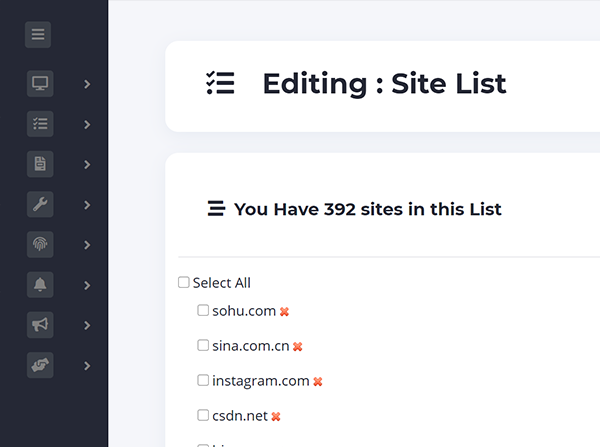Viewport: 600px width, 447px height.
Task: Expand the chevron beside the wrench icon
Action: 87,205
